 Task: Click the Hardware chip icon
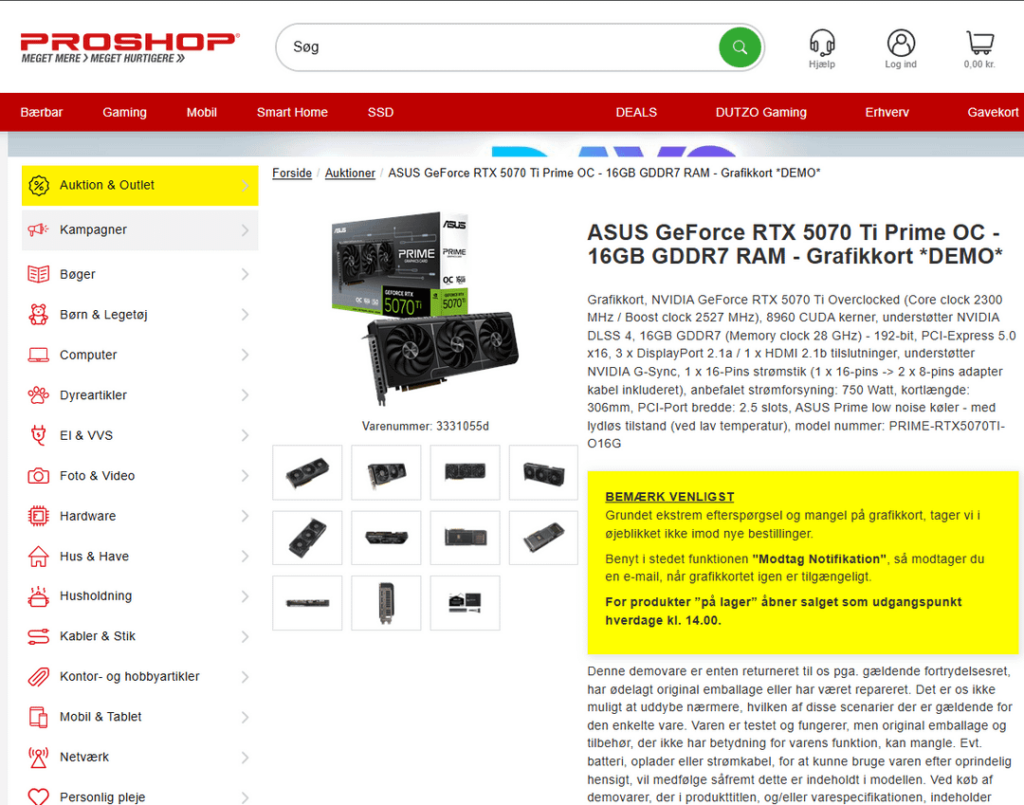39,516
